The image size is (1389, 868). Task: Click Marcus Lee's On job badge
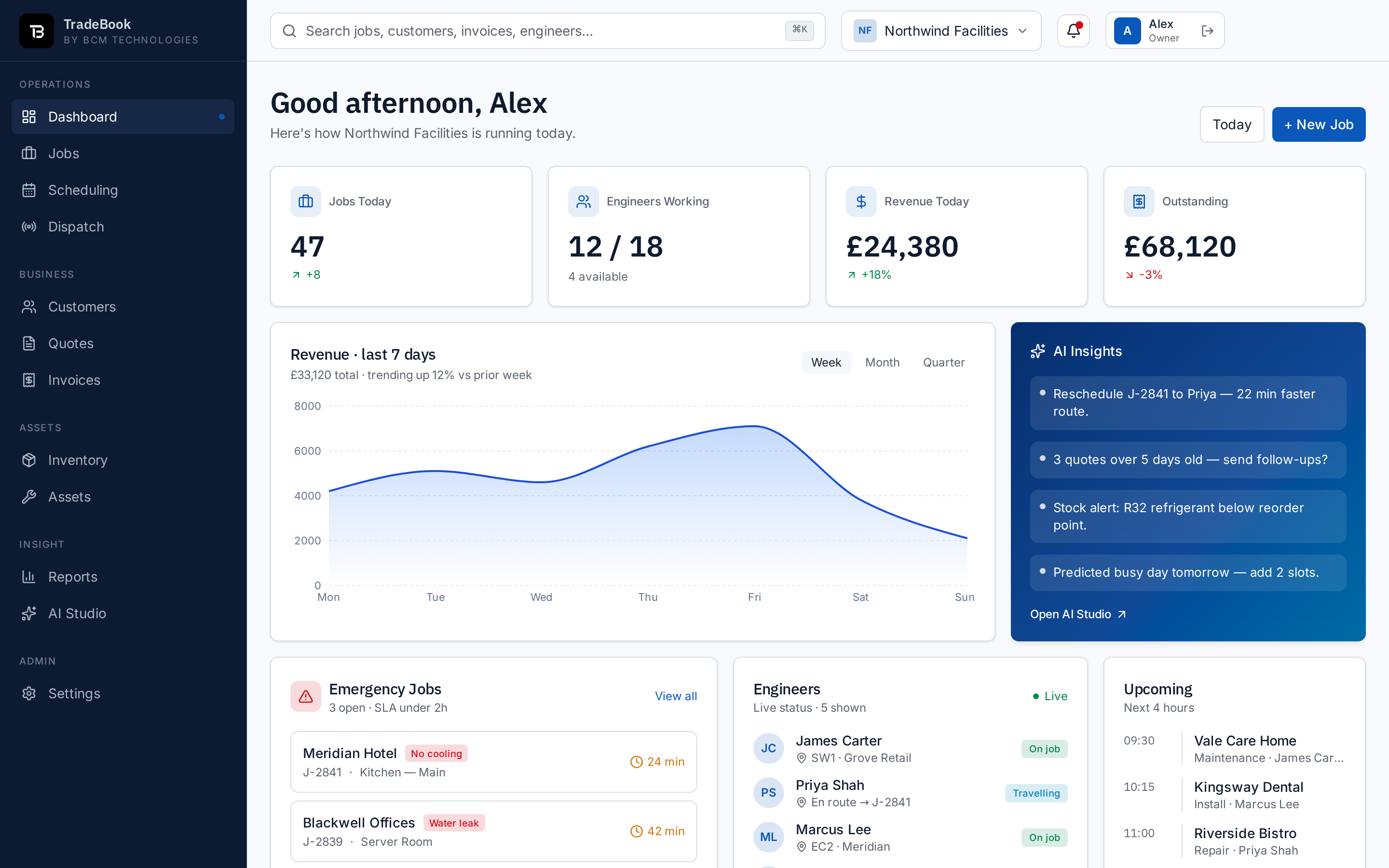(x=1044, y=838)
